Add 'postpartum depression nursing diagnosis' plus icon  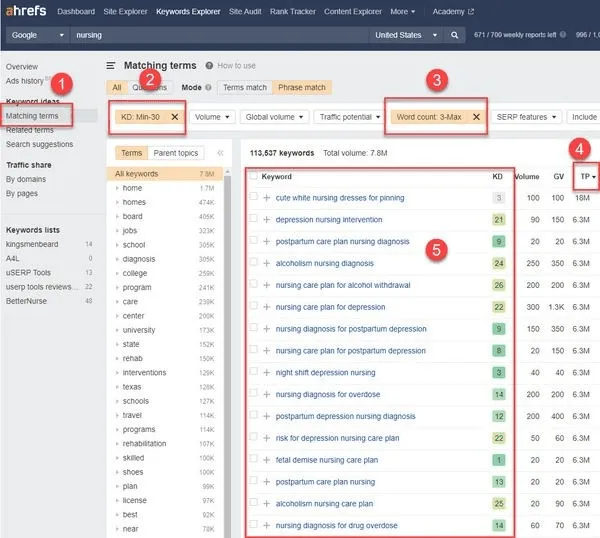click(x=267, y=416)
